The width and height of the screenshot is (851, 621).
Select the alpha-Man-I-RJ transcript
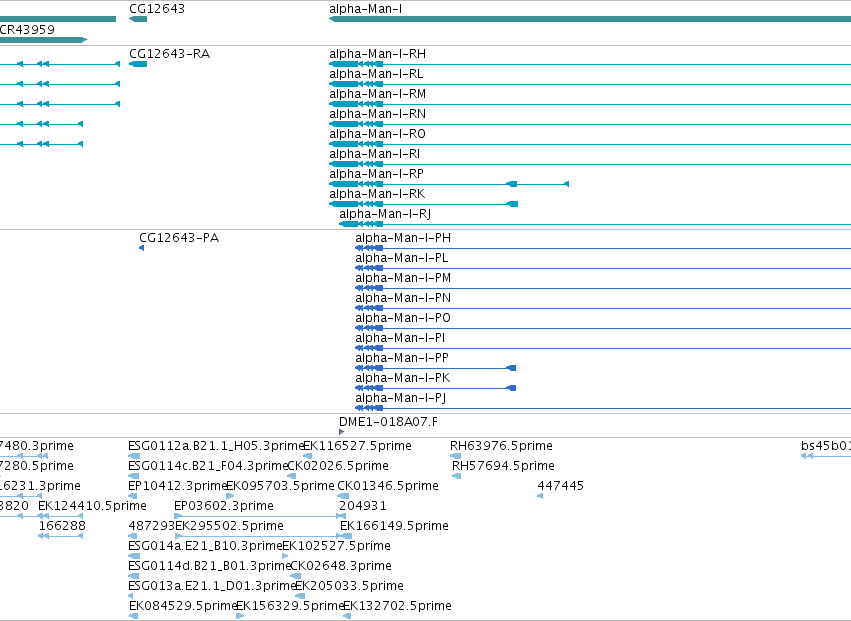click(385, 214)
